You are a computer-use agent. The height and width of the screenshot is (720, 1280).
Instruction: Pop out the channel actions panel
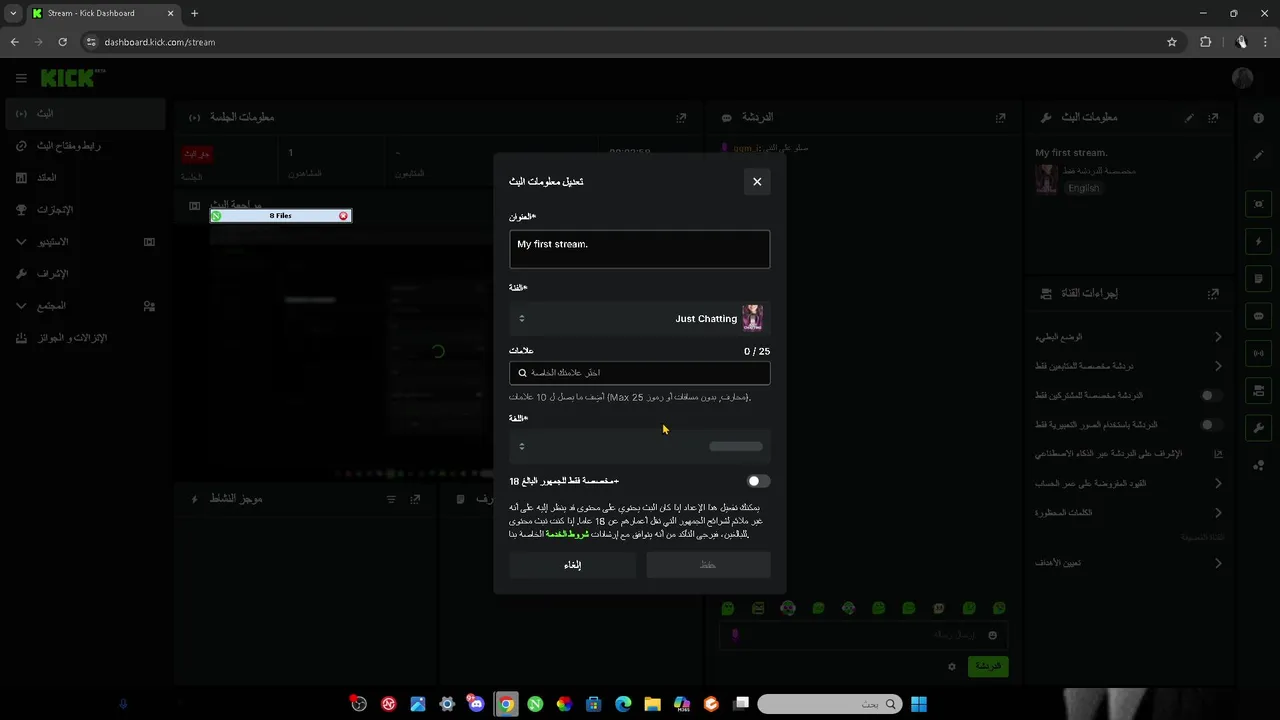(1213, 294)
